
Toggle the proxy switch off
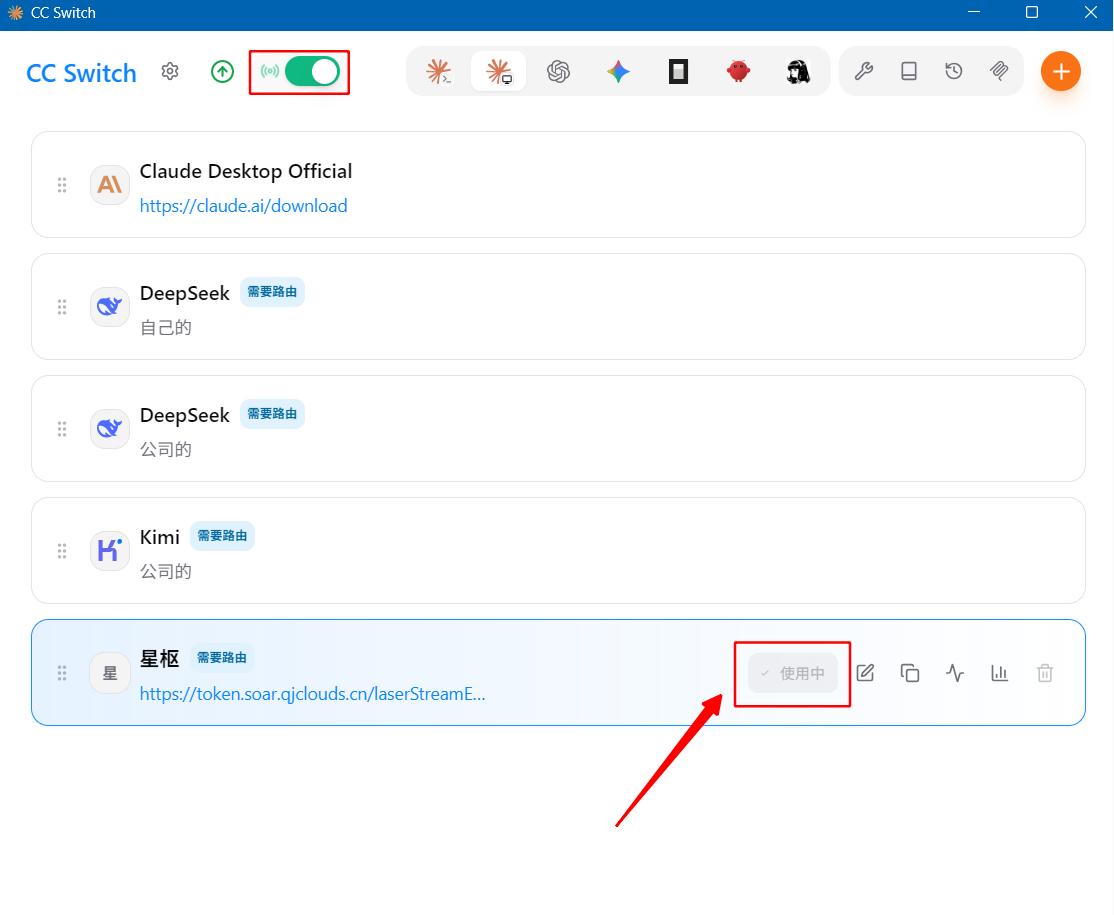point(313,71)
